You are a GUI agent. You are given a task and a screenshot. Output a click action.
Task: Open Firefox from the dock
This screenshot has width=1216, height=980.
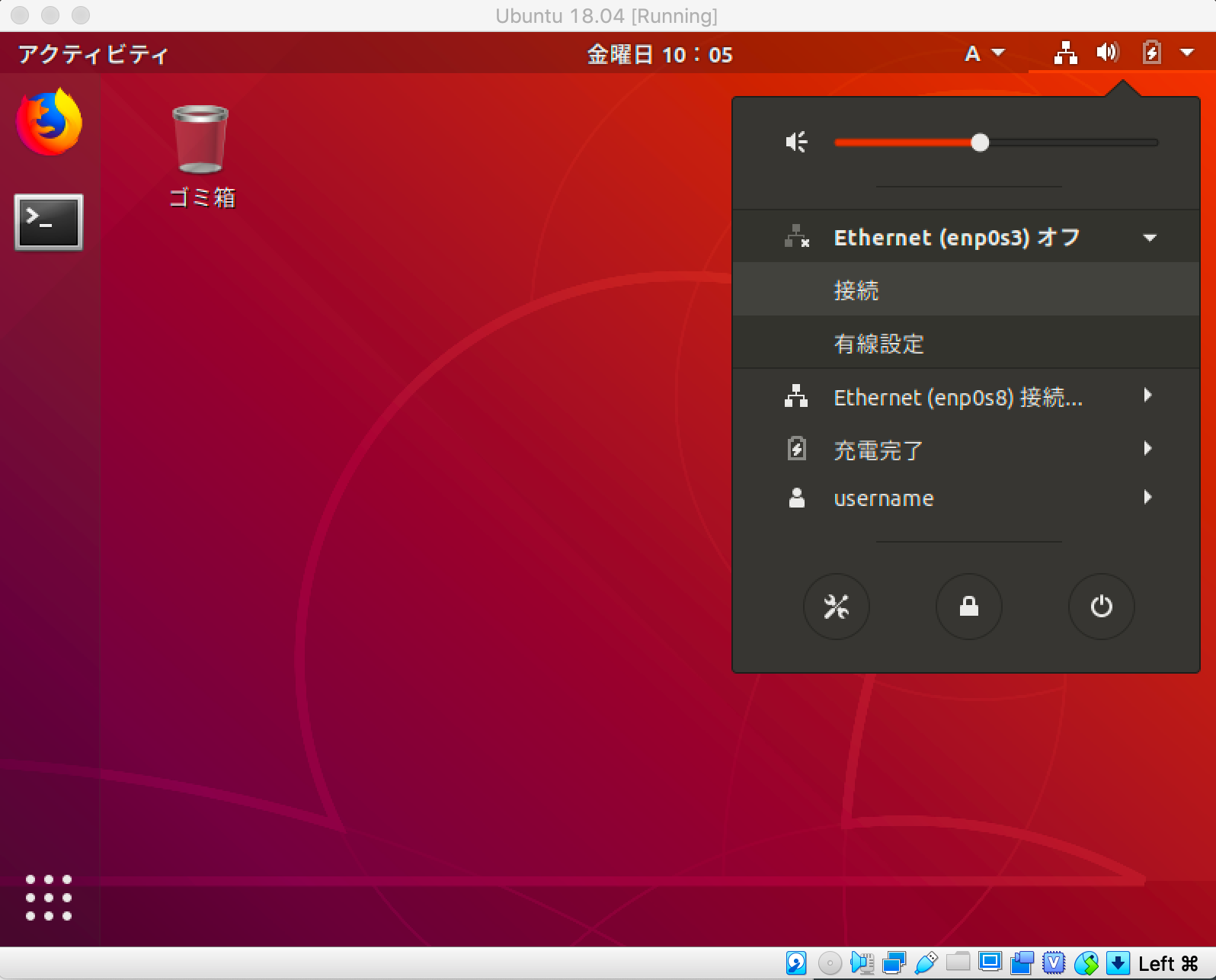click(x=50, y=122)
